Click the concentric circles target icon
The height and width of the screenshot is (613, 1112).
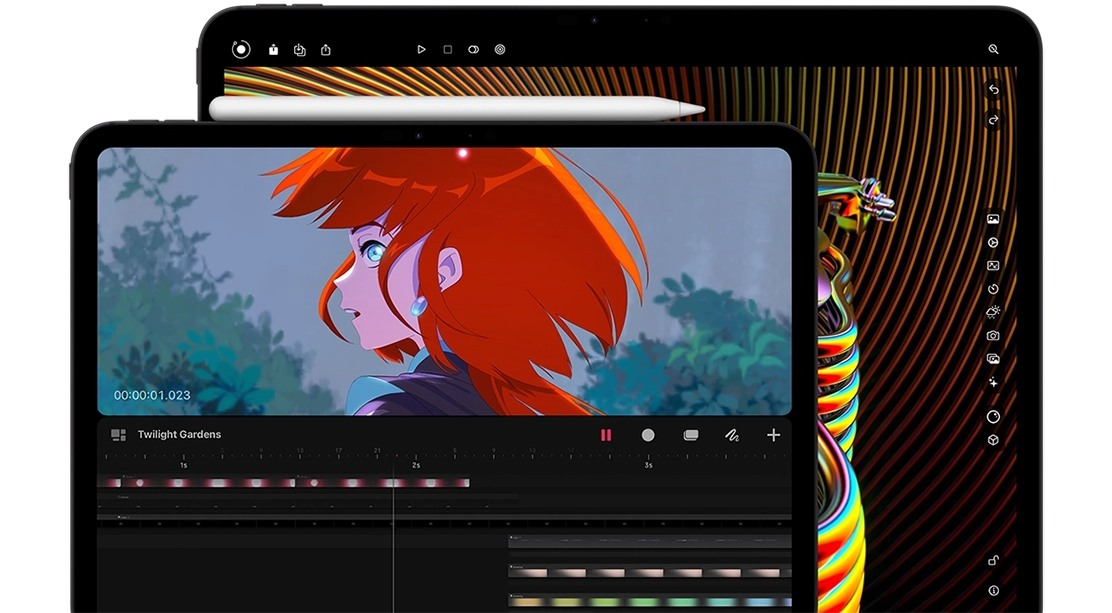click(500, 49)
